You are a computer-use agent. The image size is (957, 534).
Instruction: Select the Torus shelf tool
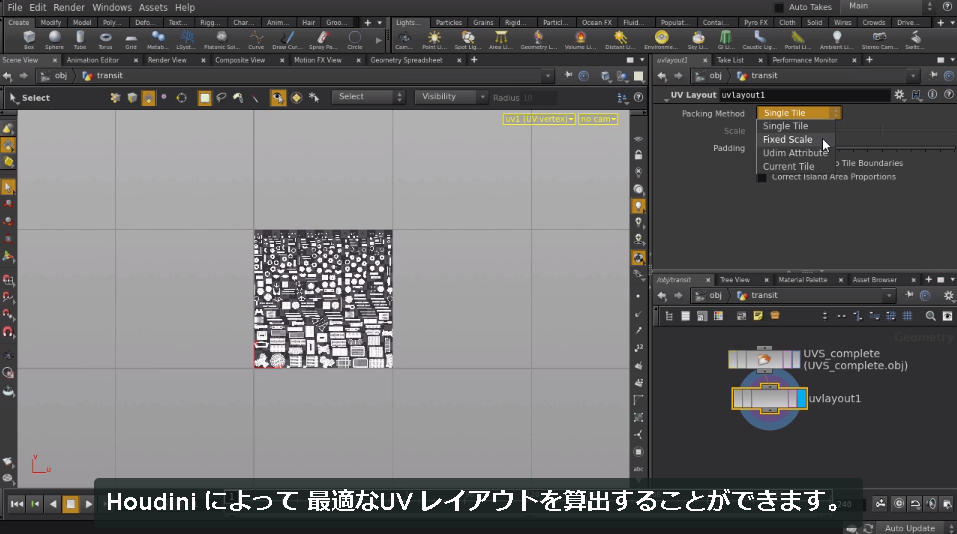click(105, 40)
